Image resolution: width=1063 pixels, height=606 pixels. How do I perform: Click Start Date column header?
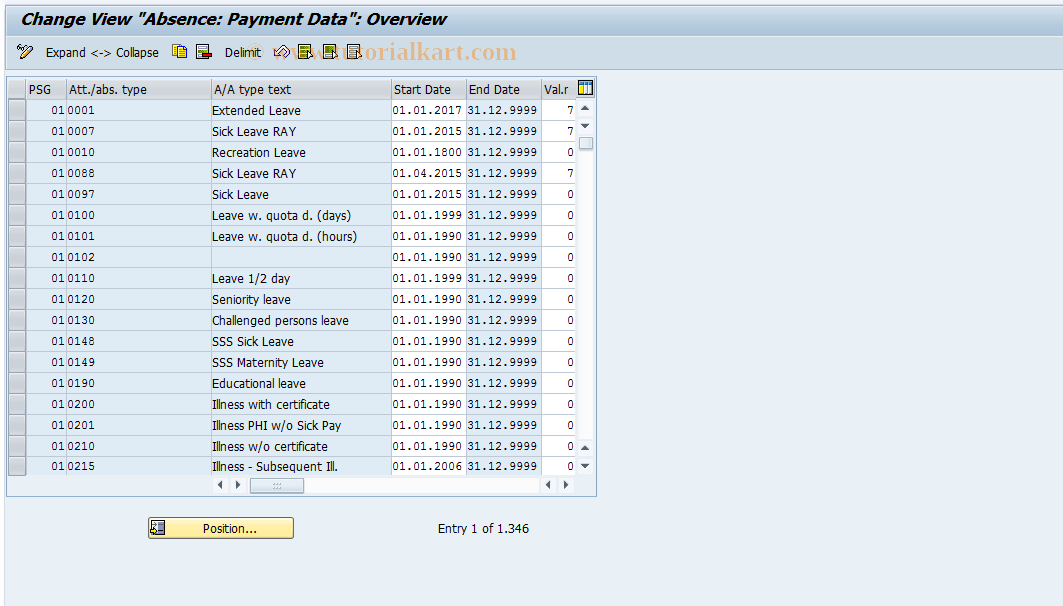tap(429, 89)
